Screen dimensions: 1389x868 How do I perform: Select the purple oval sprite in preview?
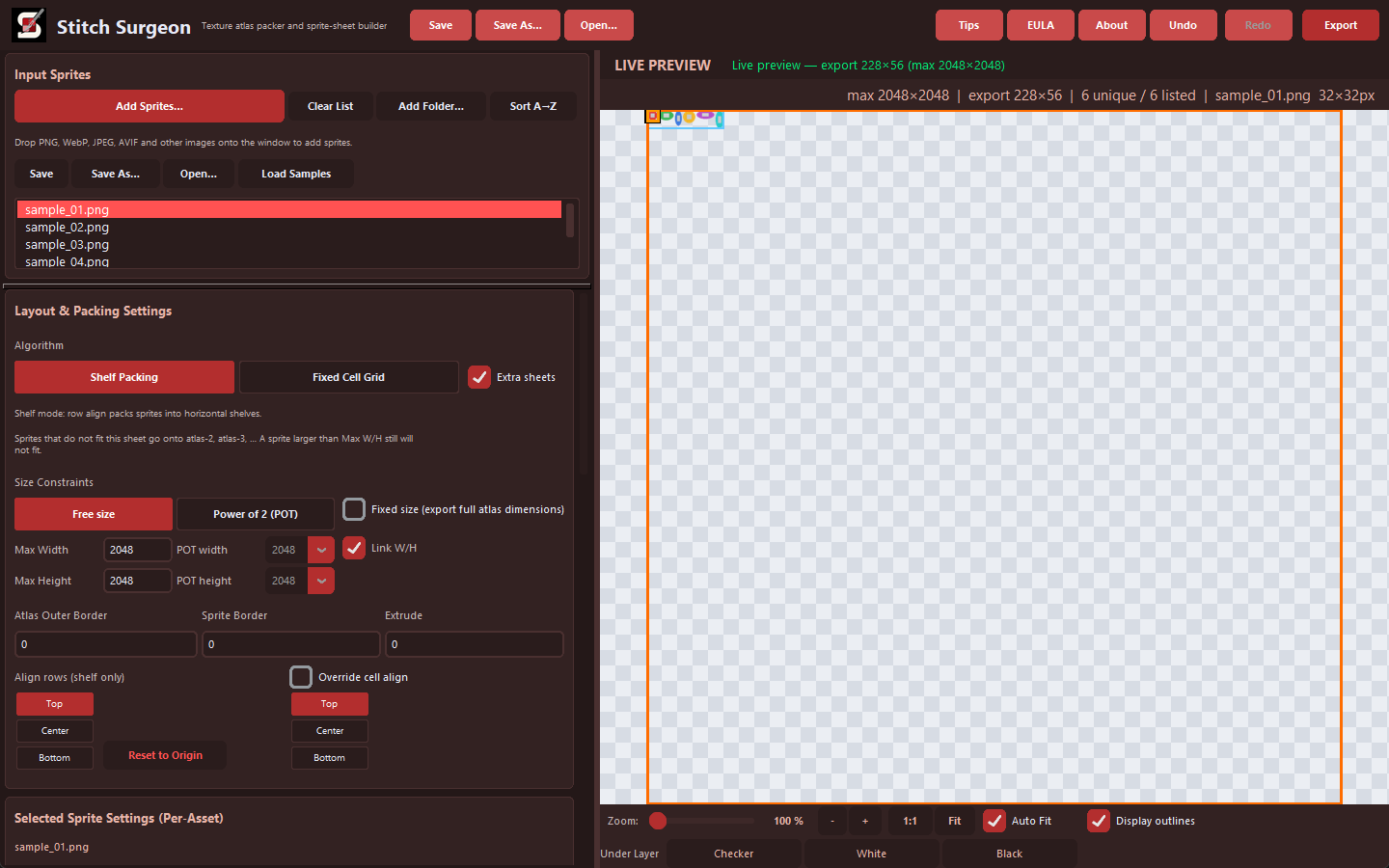coord(705,115)
